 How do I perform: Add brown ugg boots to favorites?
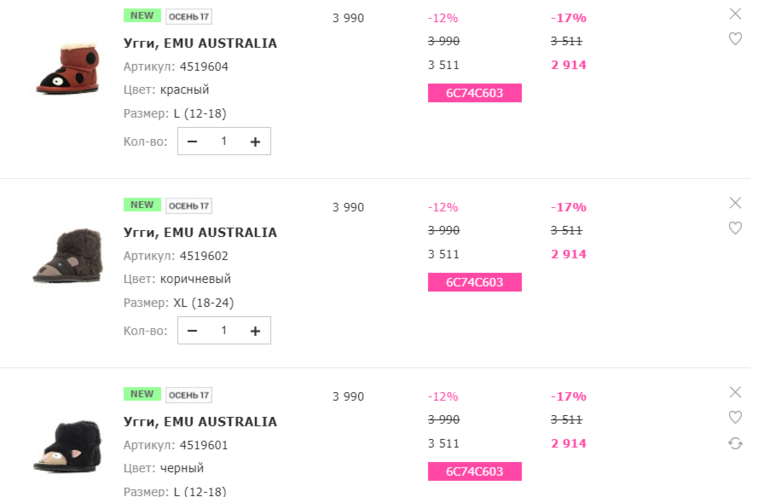click(735, 228)
